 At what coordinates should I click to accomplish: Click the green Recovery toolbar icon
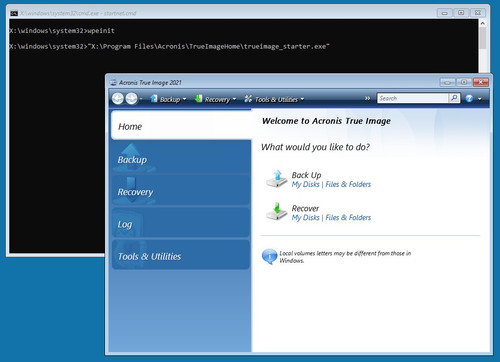pyautogui.click(x=198, y=98)
